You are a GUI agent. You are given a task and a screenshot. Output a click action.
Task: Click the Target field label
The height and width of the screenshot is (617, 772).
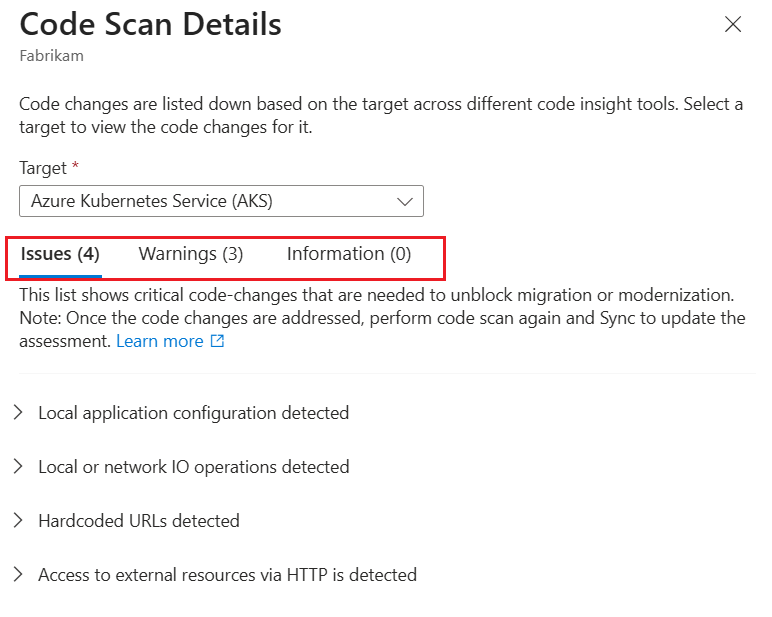coord(43,168)
